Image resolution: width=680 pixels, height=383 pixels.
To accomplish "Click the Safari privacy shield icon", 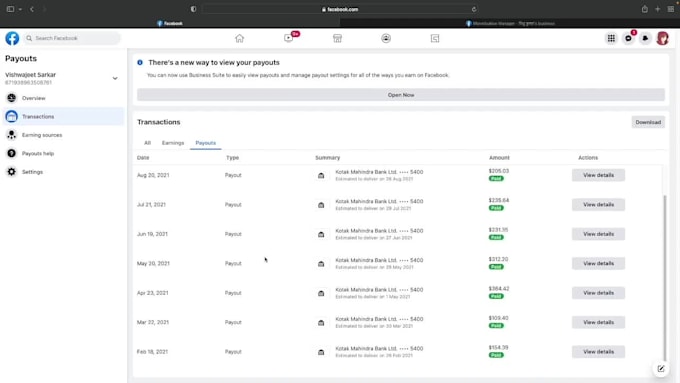I will coord(193,9).
